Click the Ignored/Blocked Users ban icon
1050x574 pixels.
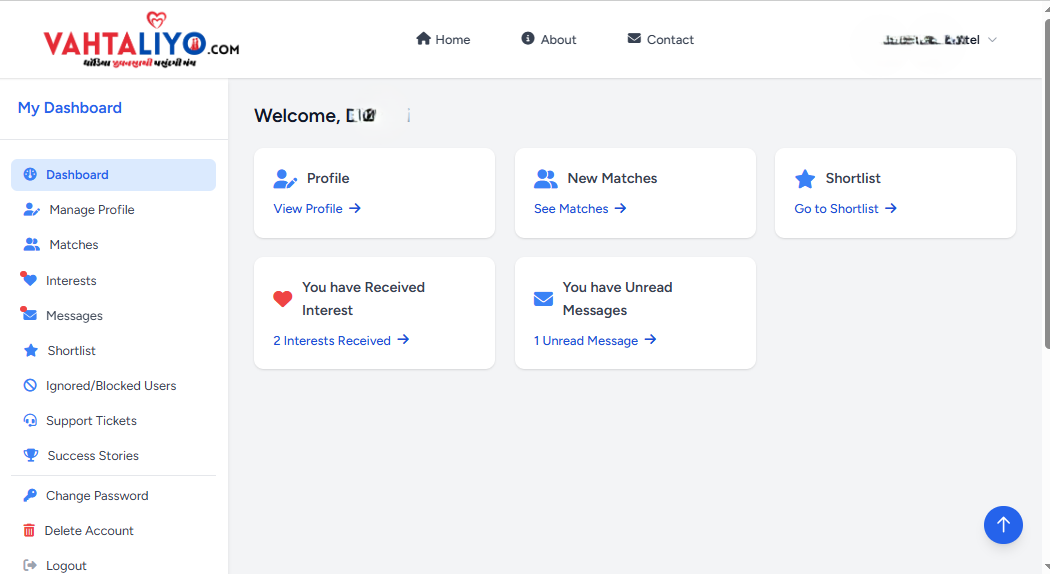(x=30, y=385)
